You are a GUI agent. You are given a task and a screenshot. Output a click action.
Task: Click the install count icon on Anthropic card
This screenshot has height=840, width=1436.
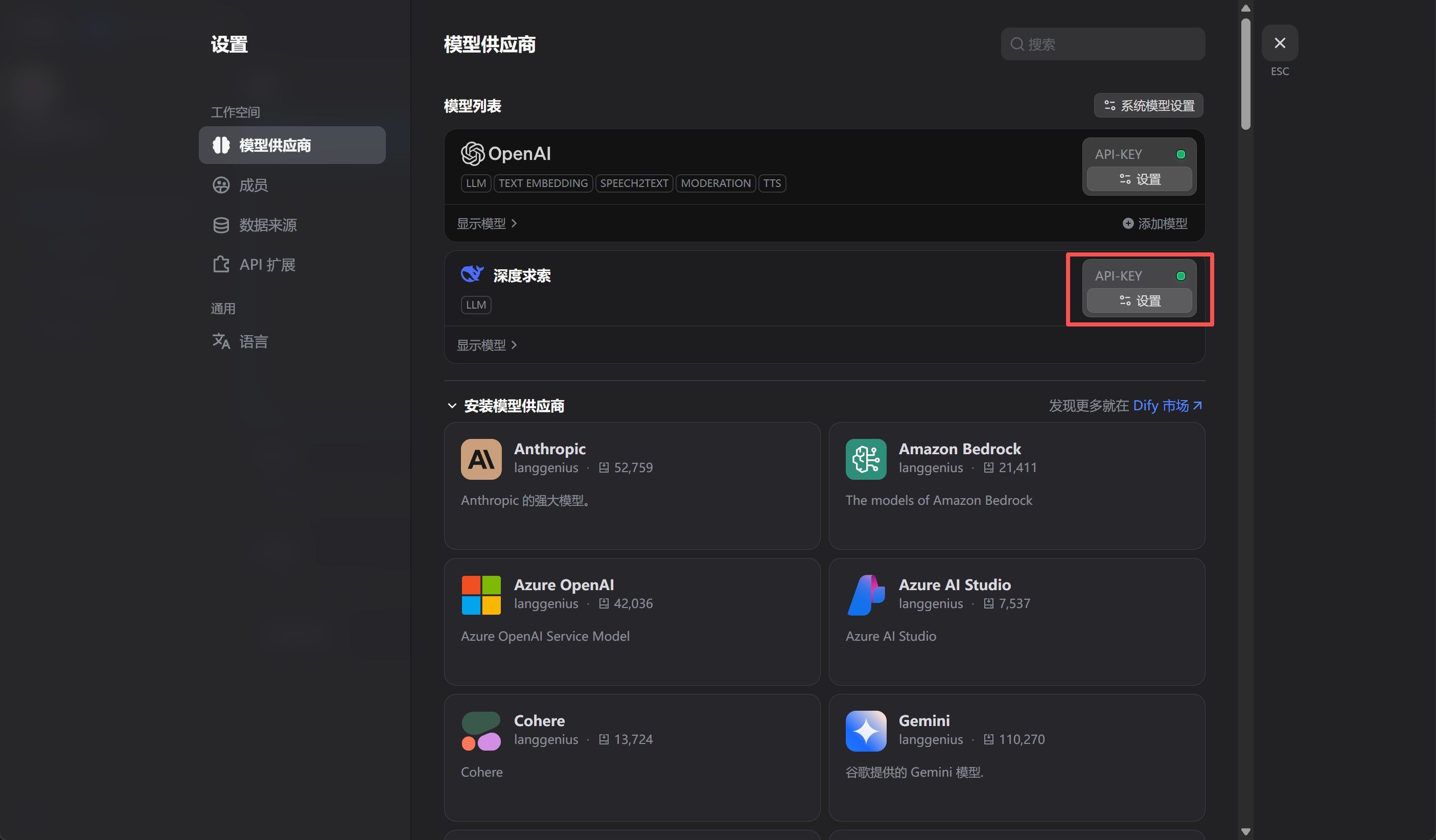point(604,468)
